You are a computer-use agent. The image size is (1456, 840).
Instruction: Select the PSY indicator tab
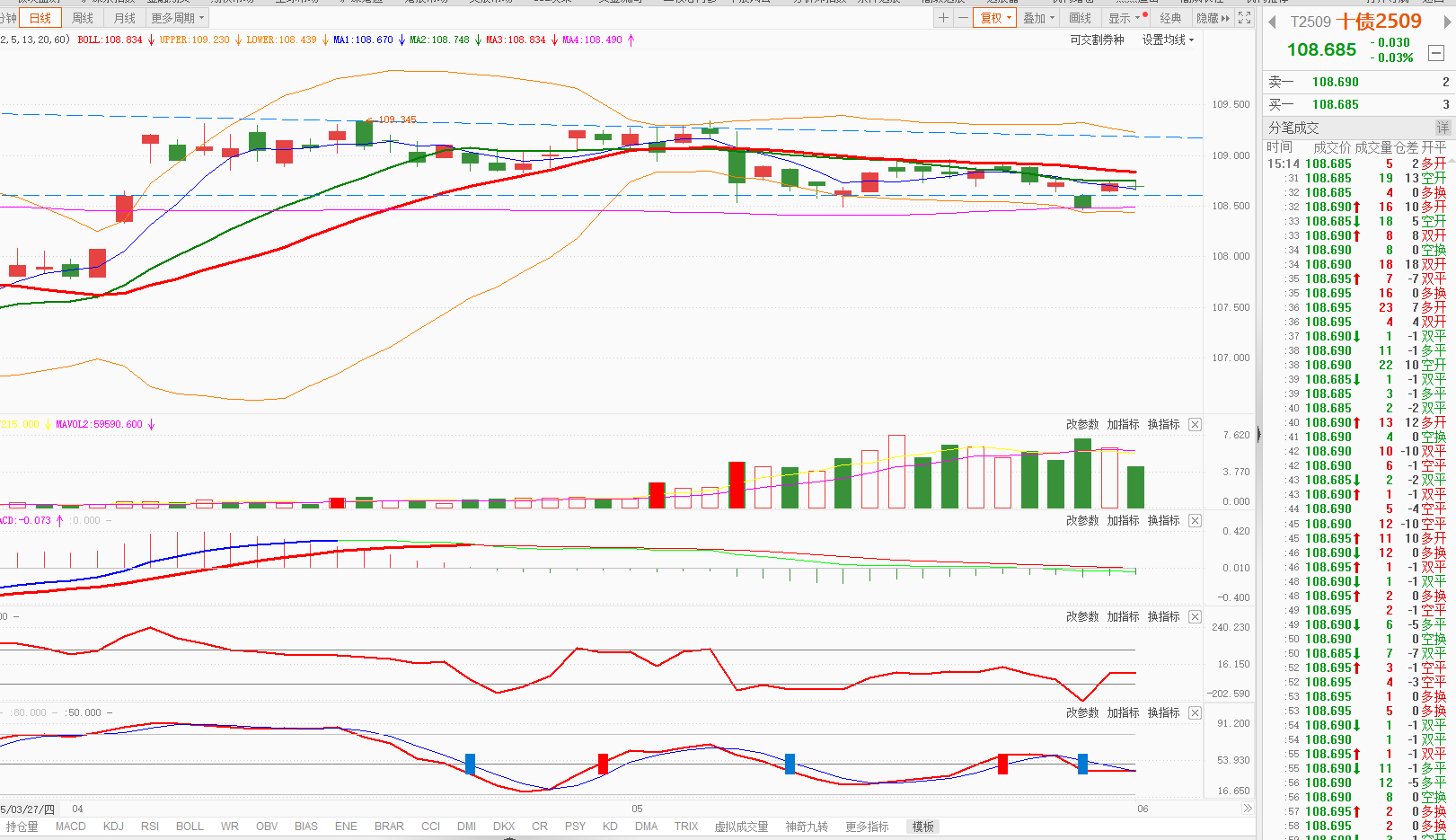(x=576, y=827)
